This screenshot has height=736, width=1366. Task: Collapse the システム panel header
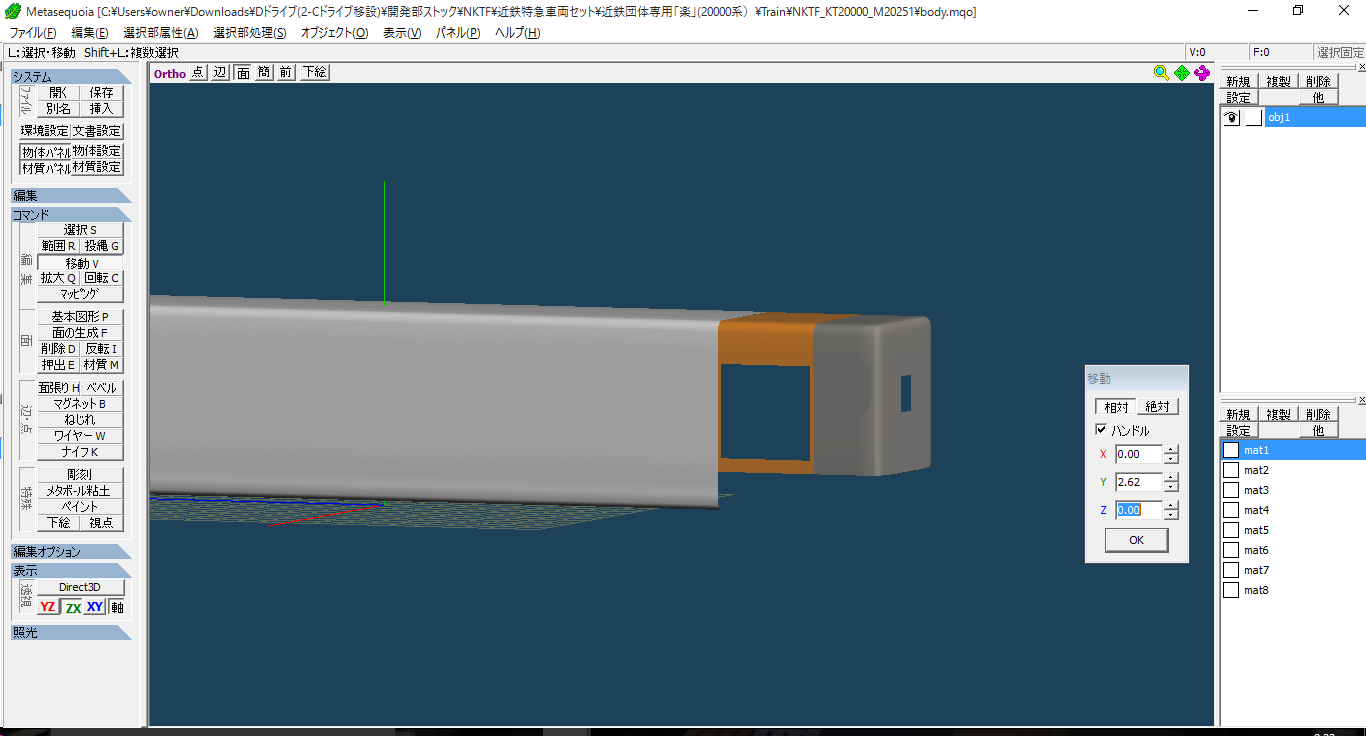point(71,76)
